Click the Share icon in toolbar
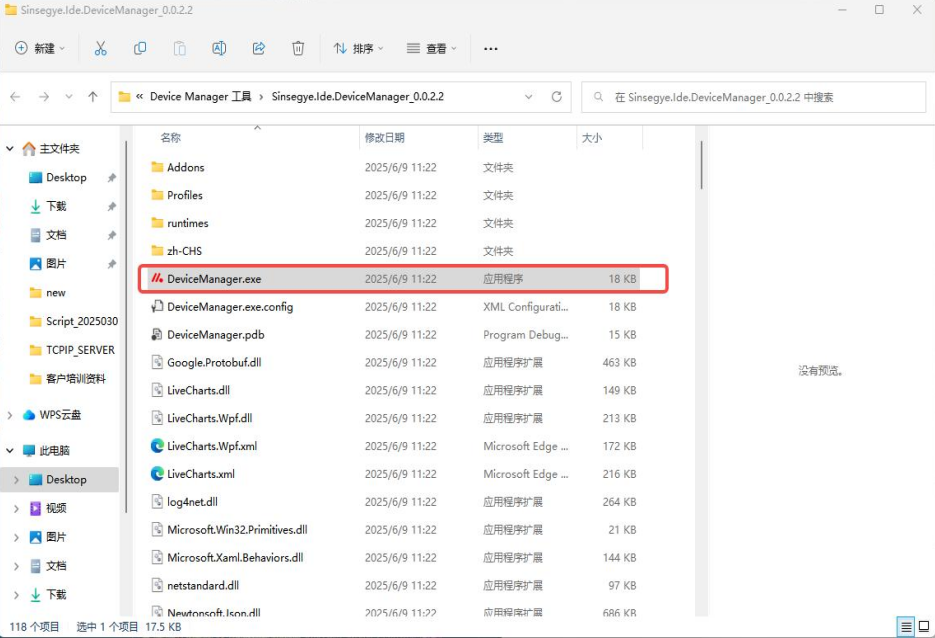935x638 pixels. (x=259, y=48)
